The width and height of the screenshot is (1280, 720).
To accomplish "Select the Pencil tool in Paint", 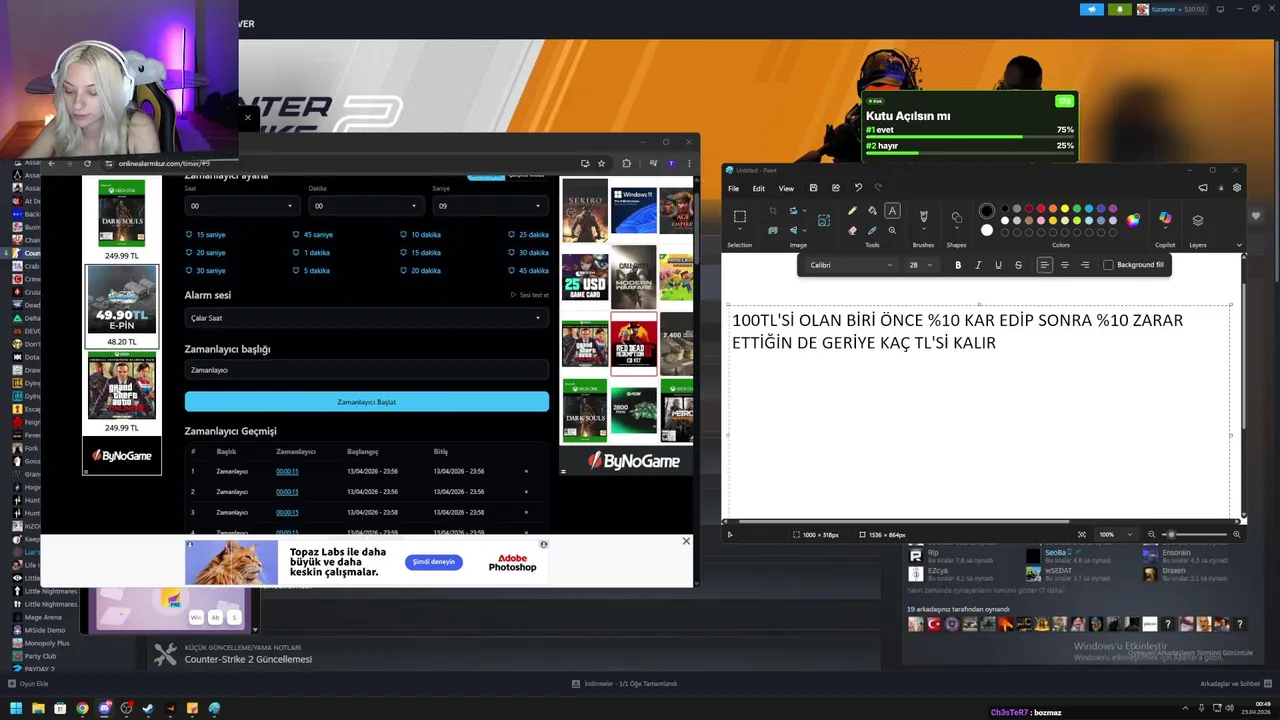I will pyautogui.click(x=852, y=211).
